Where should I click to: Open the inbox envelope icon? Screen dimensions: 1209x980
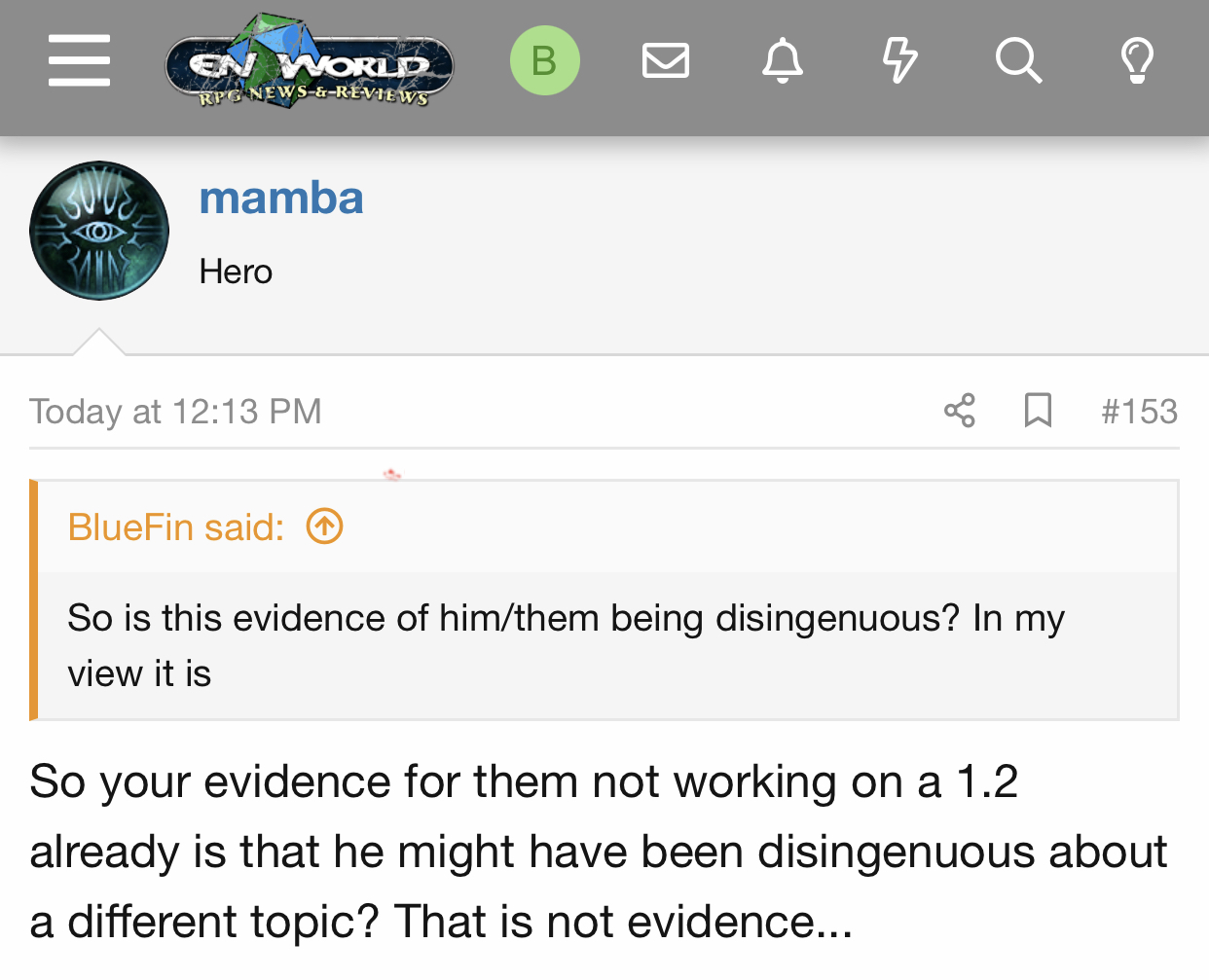click(666, 60)
